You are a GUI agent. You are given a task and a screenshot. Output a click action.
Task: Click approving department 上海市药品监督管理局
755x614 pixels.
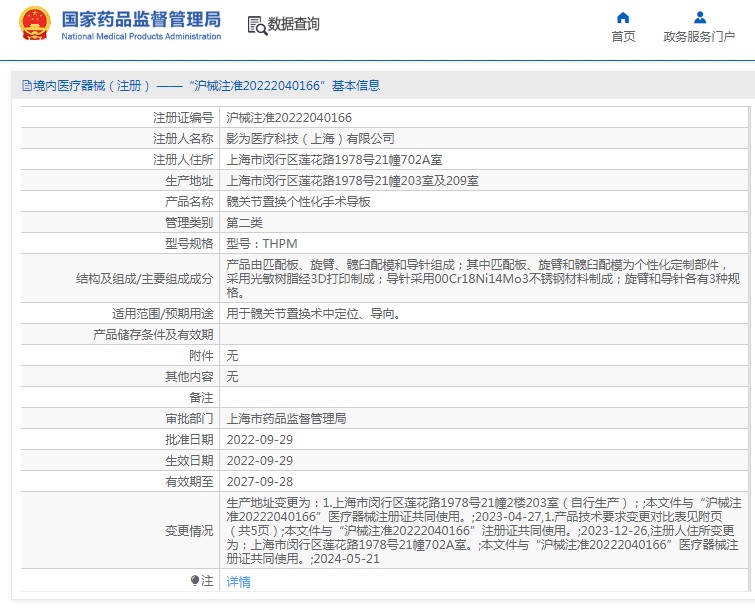point(286,418)
